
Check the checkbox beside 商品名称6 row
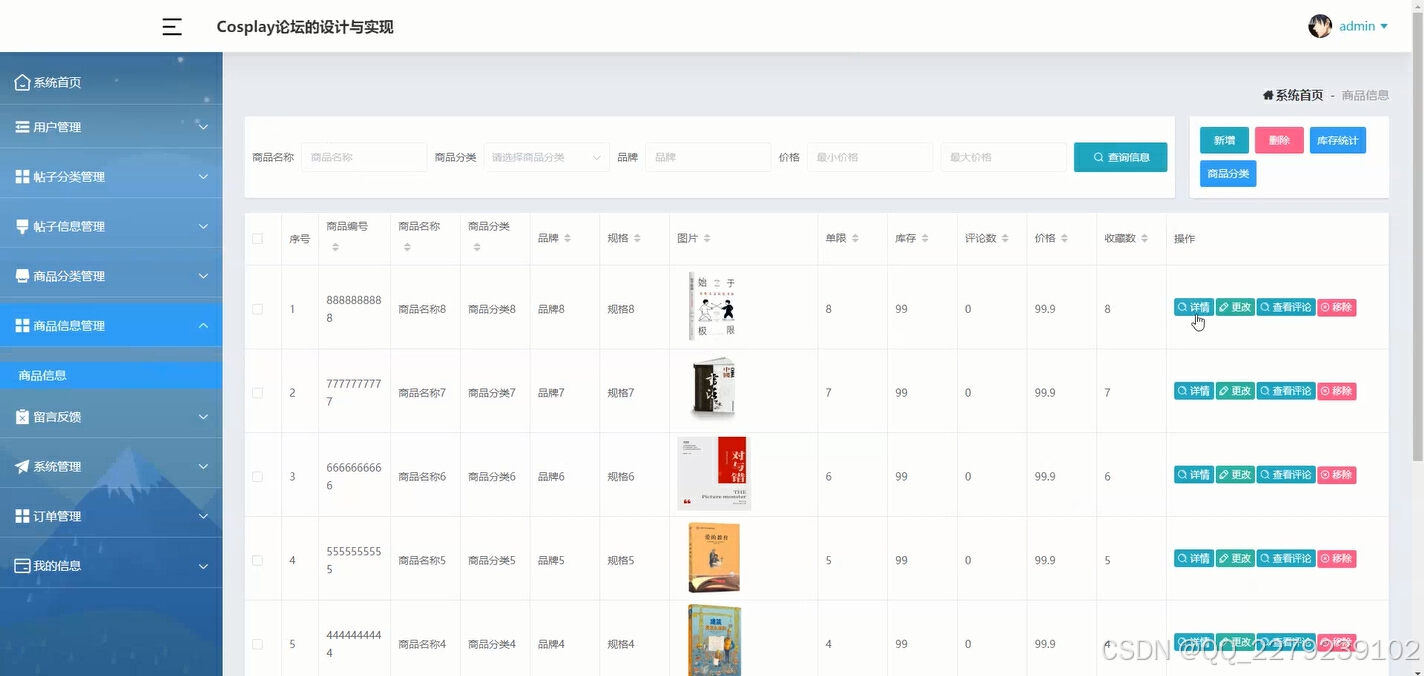pyautogui.click(x=257, y=476)
